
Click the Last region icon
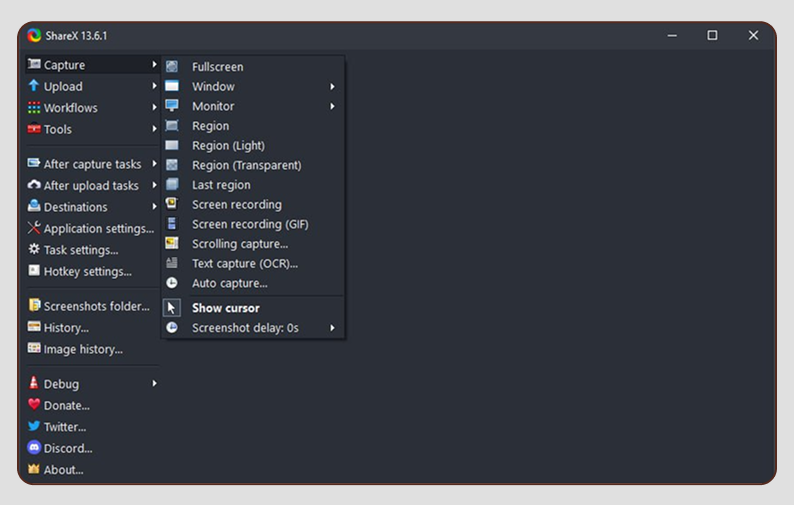172,184
